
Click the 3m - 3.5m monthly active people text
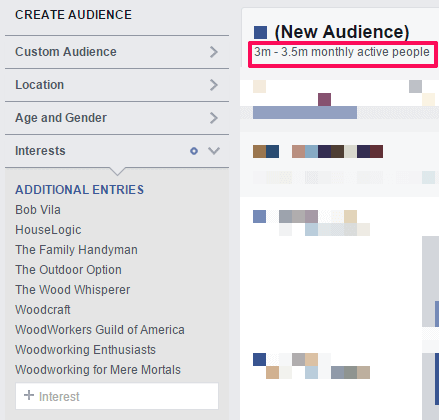point(342,52)
